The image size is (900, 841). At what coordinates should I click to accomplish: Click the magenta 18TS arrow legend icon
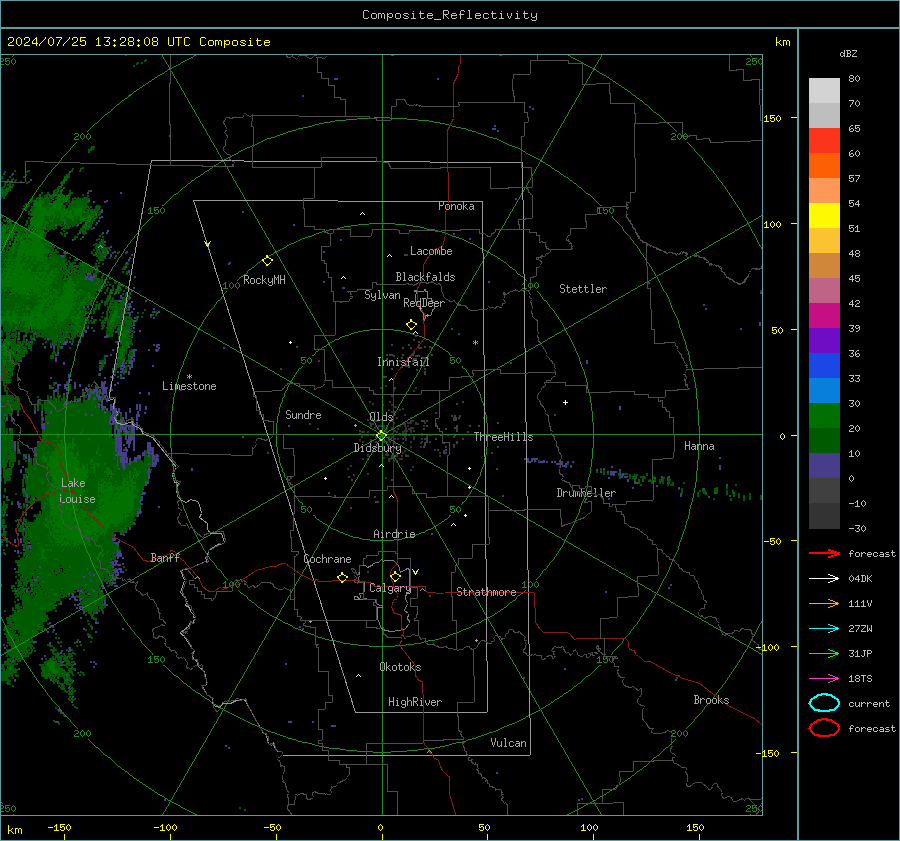click(824, 679)
